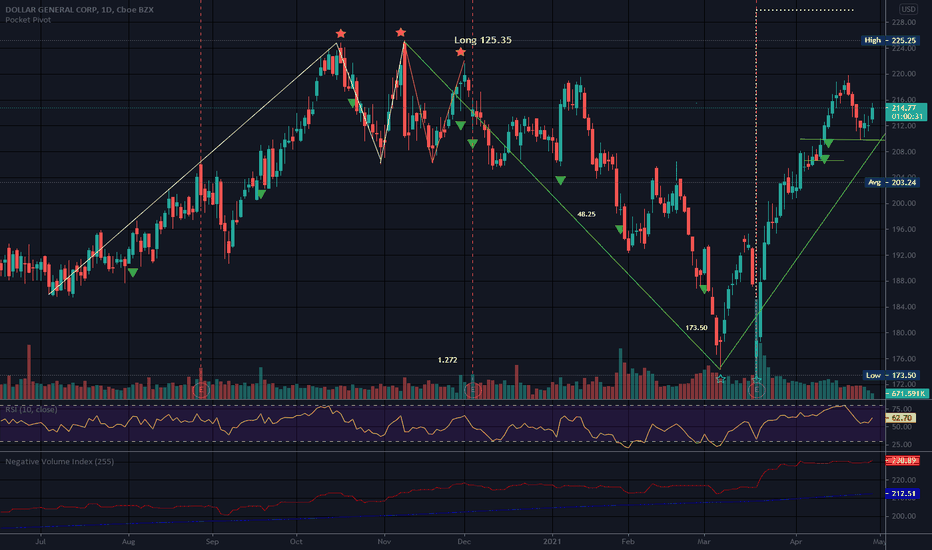Click the blue 212.51 value label

[902, 494]
